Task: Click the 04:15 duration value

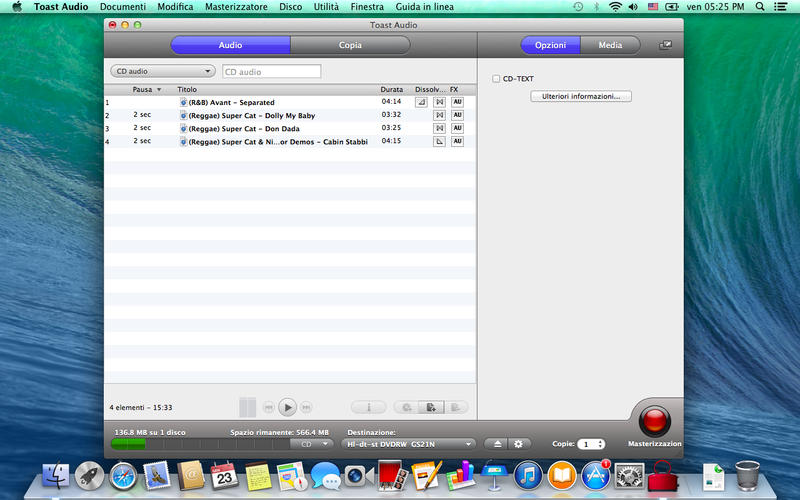Action: click(391, 141)
